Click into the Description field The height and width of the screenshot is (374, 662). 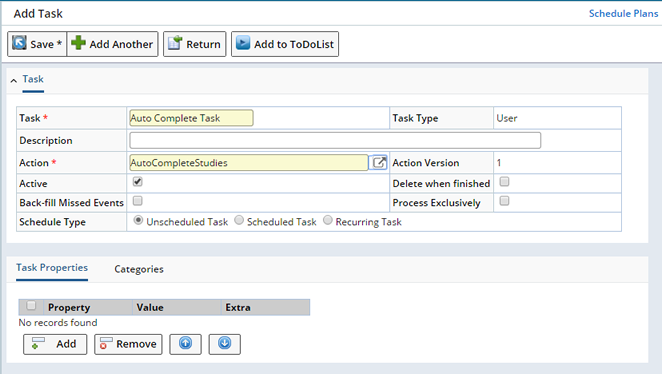pos(335,141)
